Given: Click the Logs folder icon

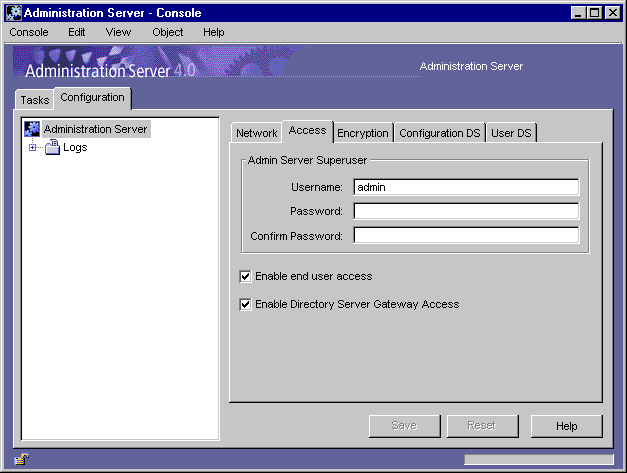Looking at the screenshot, I should (x=52, y=147).
